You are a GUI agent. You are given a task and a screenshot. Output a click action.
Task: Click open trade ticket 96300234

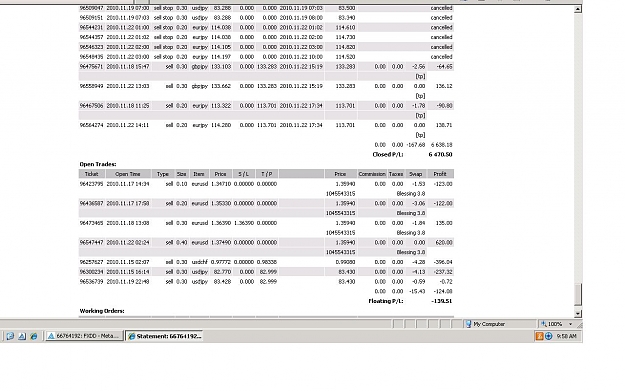click(92, 272)
